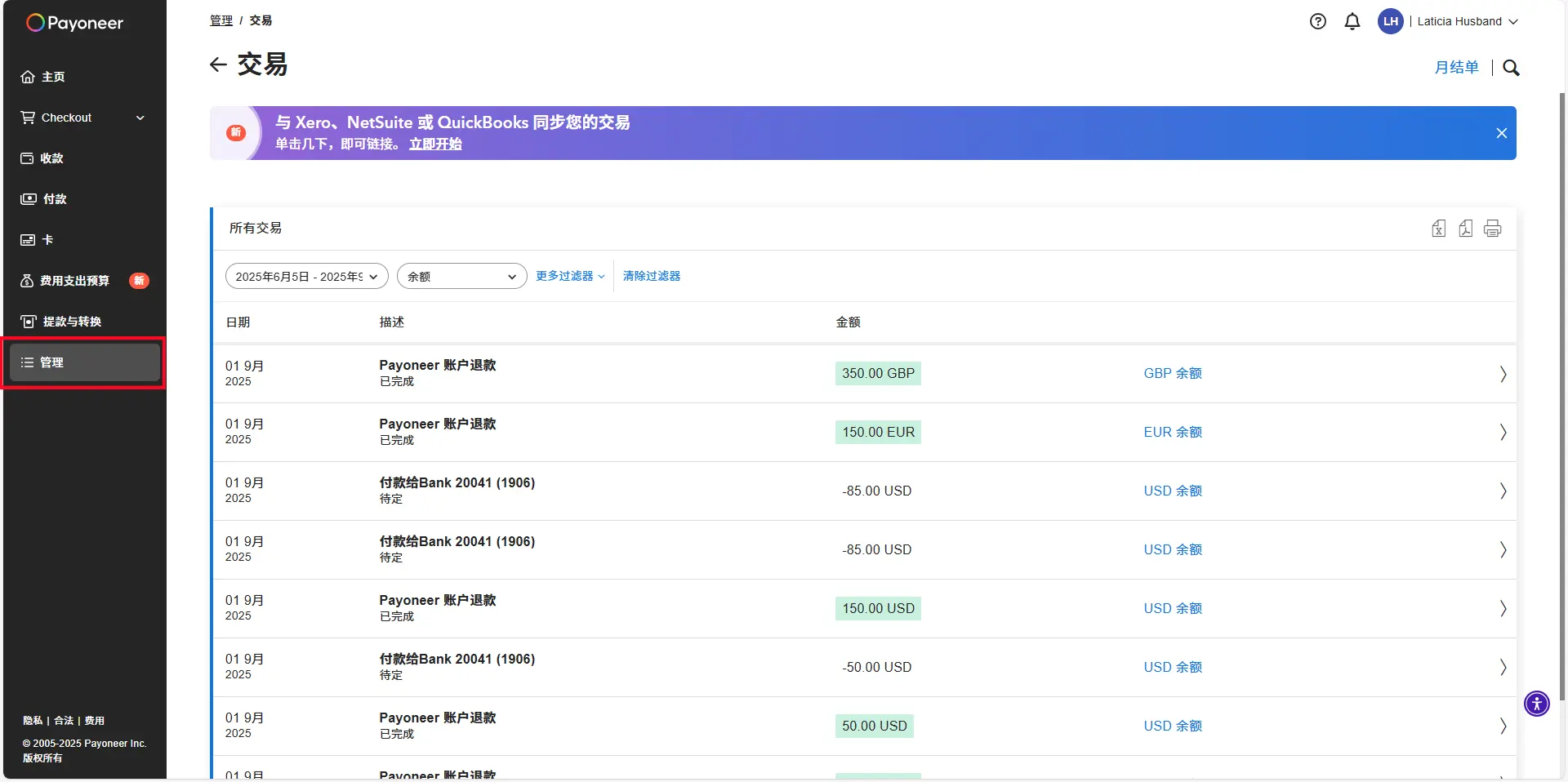Click EUR 余额 link

[x=1173, y=432]
